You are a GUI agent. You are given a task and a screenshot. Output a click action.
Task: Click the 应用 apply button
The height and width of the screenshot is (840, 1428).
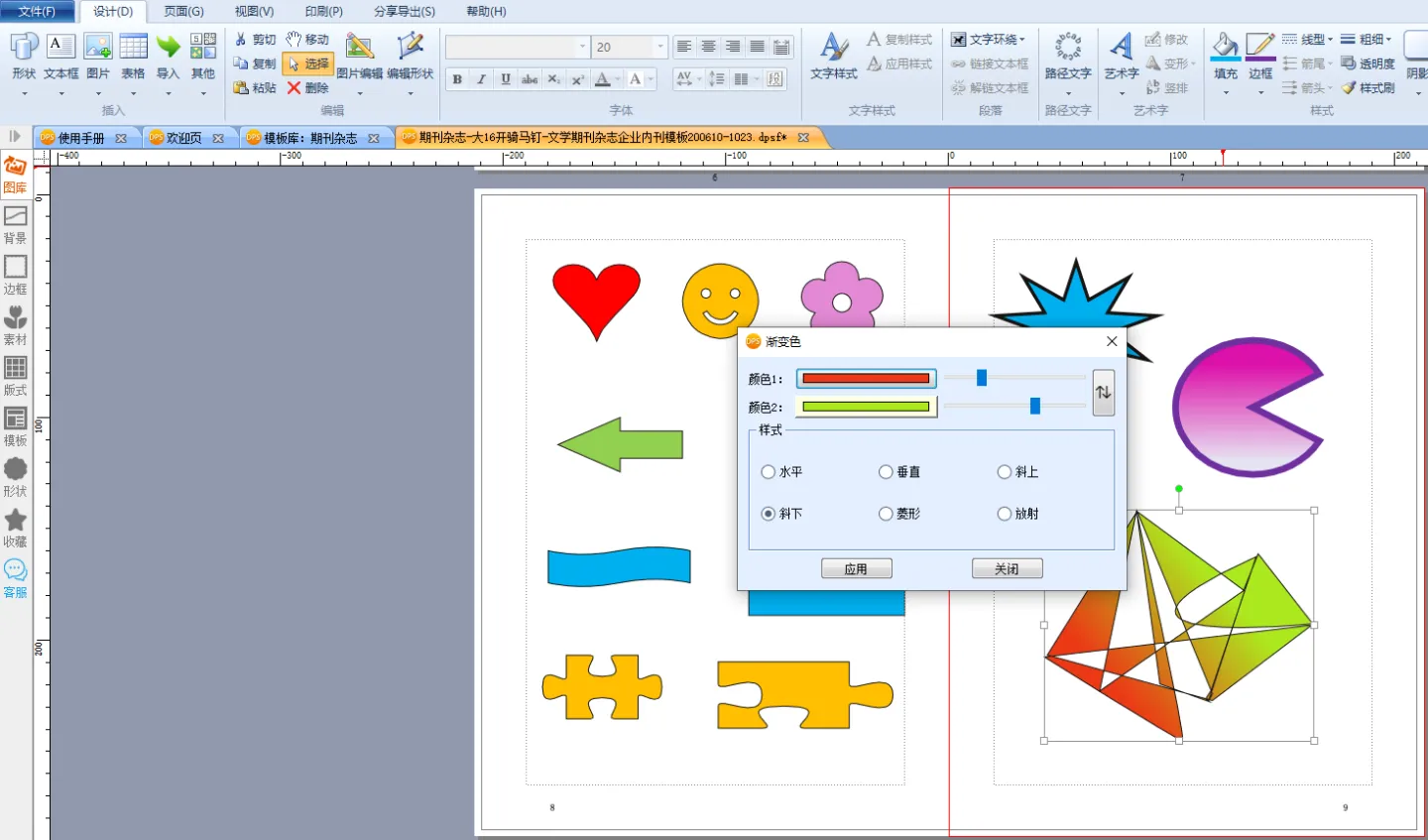pos(856,568)
